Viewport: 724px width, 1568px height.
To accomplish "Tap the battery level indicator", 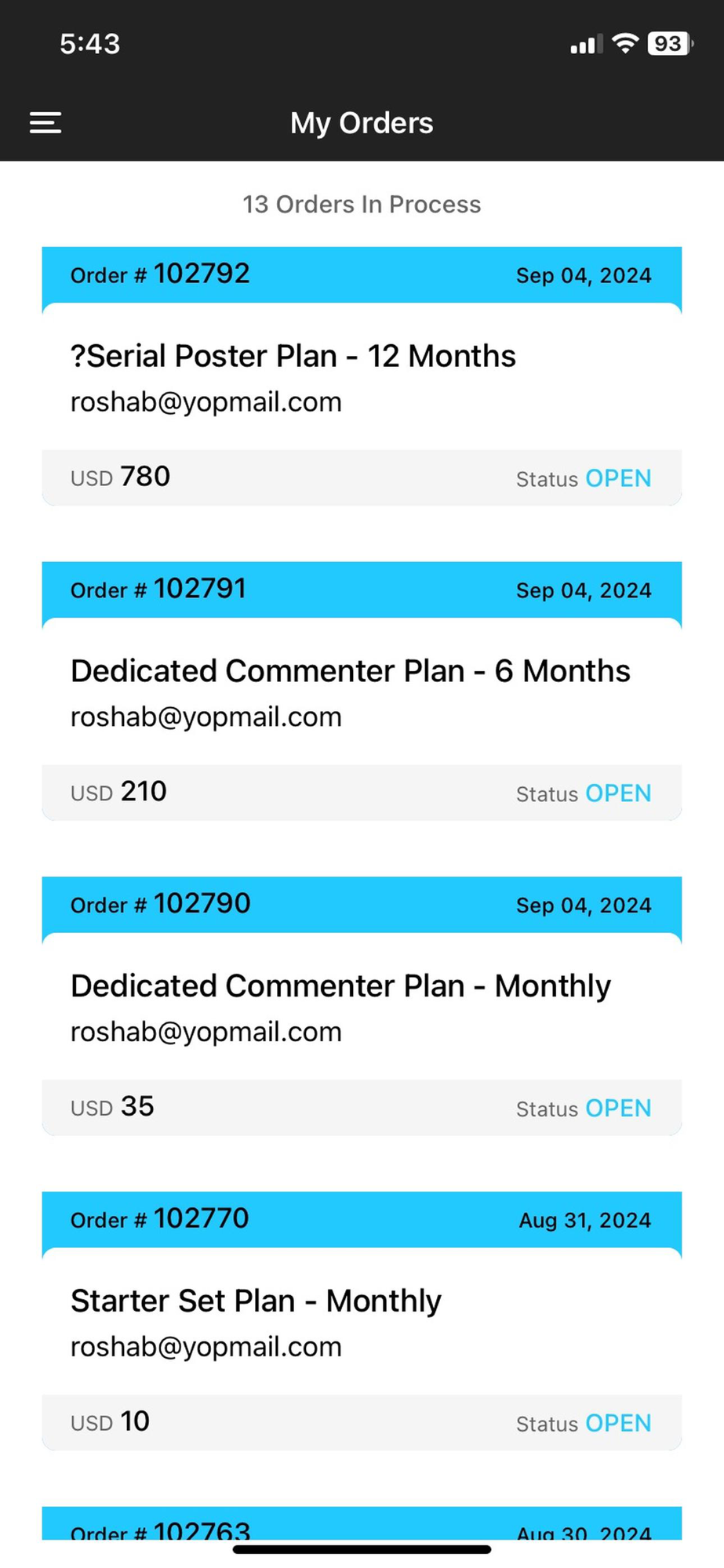I will point(670,43).
